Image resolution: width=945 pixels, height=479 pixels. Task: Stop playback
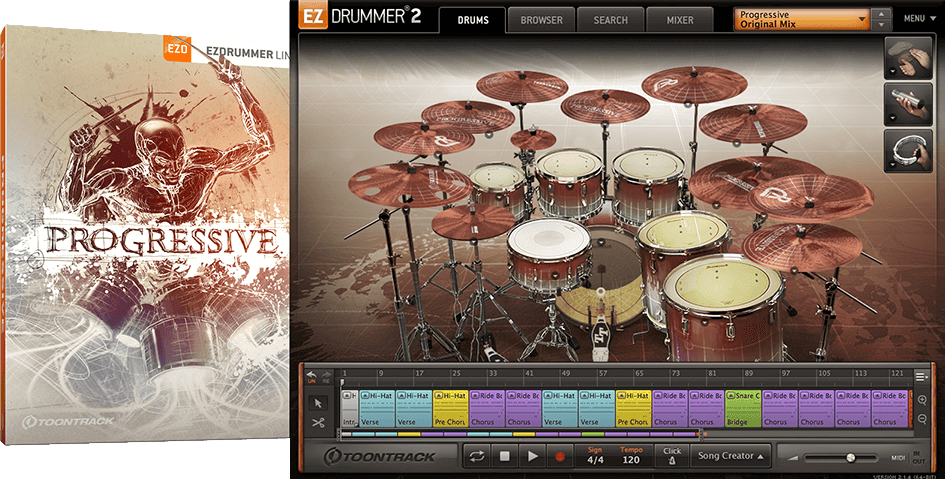tap(504, 457)
